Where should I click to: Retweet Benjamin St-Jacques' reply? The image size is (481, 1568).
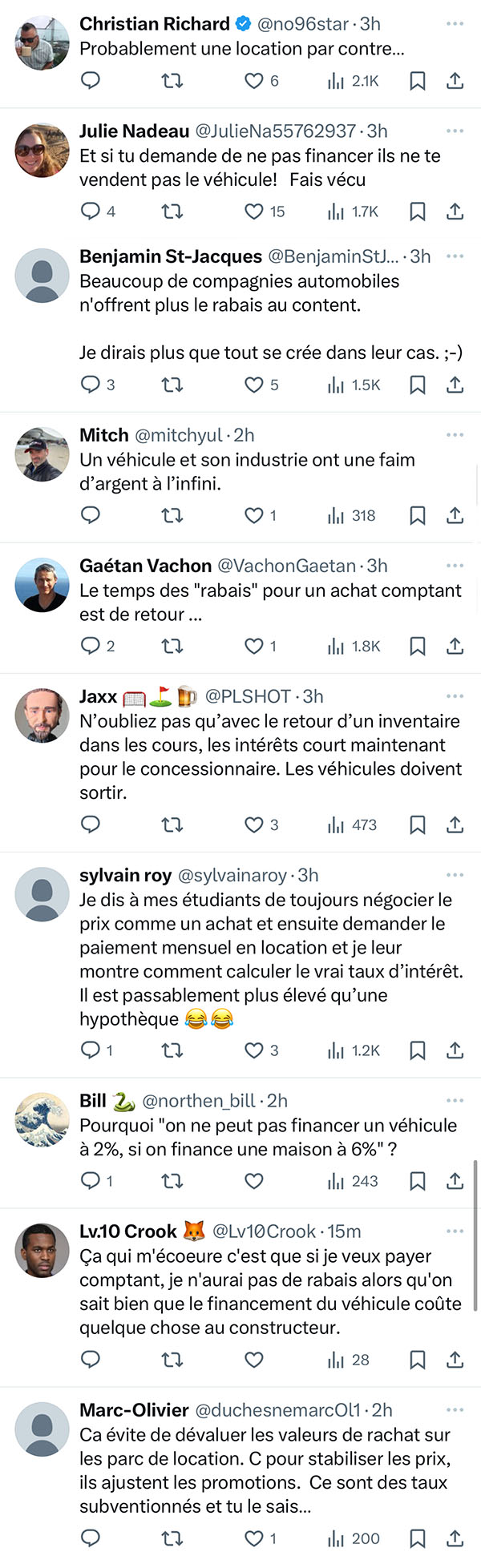(x=172, y=385)
